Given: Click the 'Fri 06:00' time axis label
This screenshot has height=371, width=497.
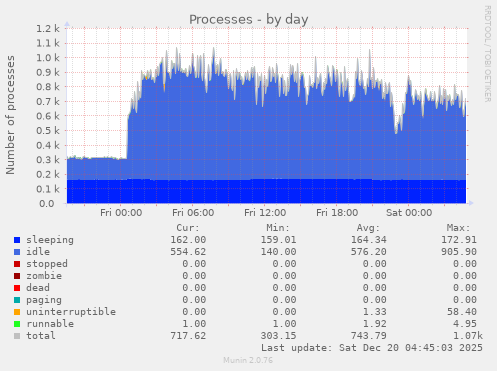Looking at the screenshot, I should click(193, 213).
